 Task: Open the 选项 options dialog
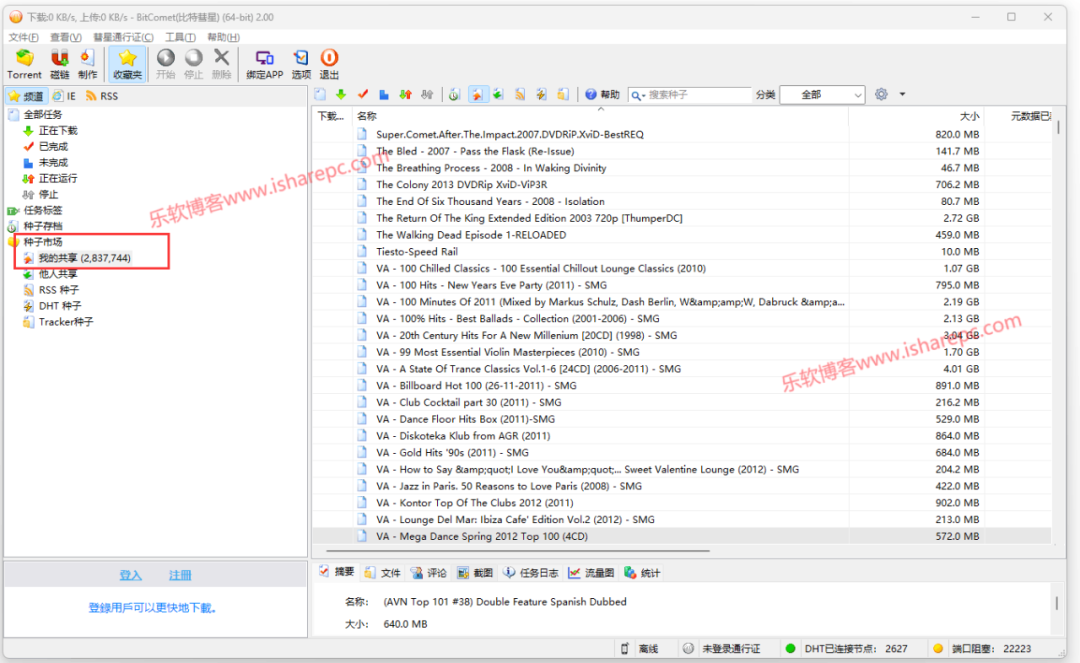click(301, 64)
